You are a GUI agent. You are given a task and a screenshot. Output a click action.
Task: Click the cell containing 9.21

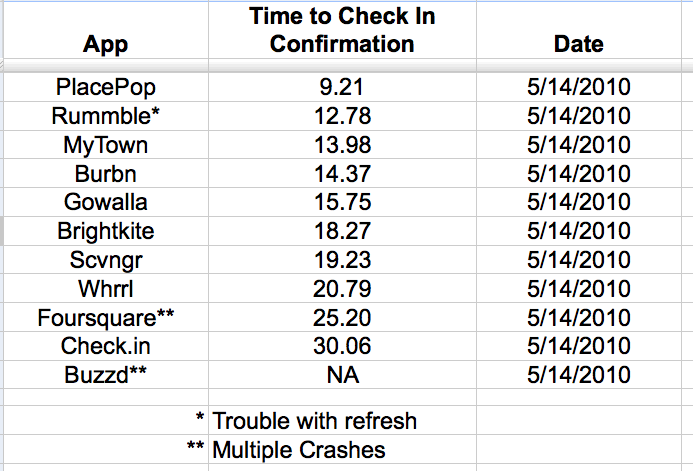(x=342, y=87)
